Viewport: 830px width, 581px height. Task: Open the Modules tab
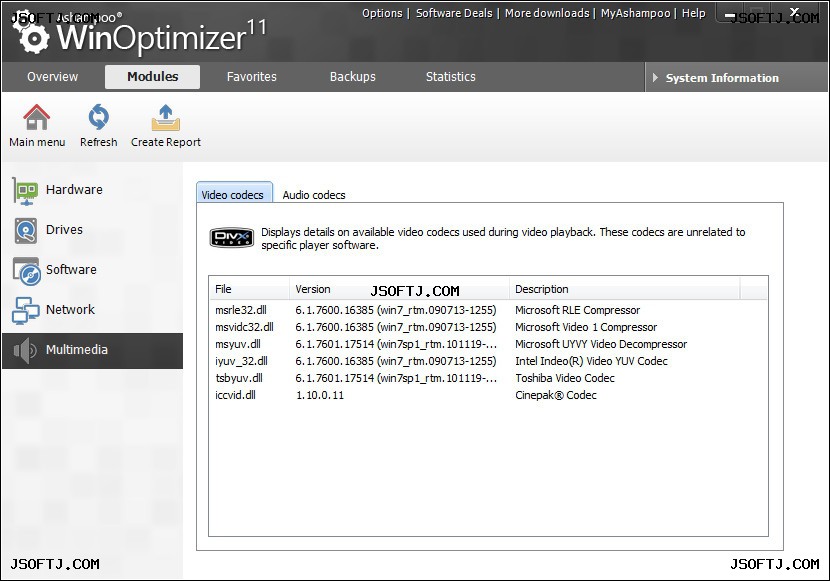coord(152,77)
